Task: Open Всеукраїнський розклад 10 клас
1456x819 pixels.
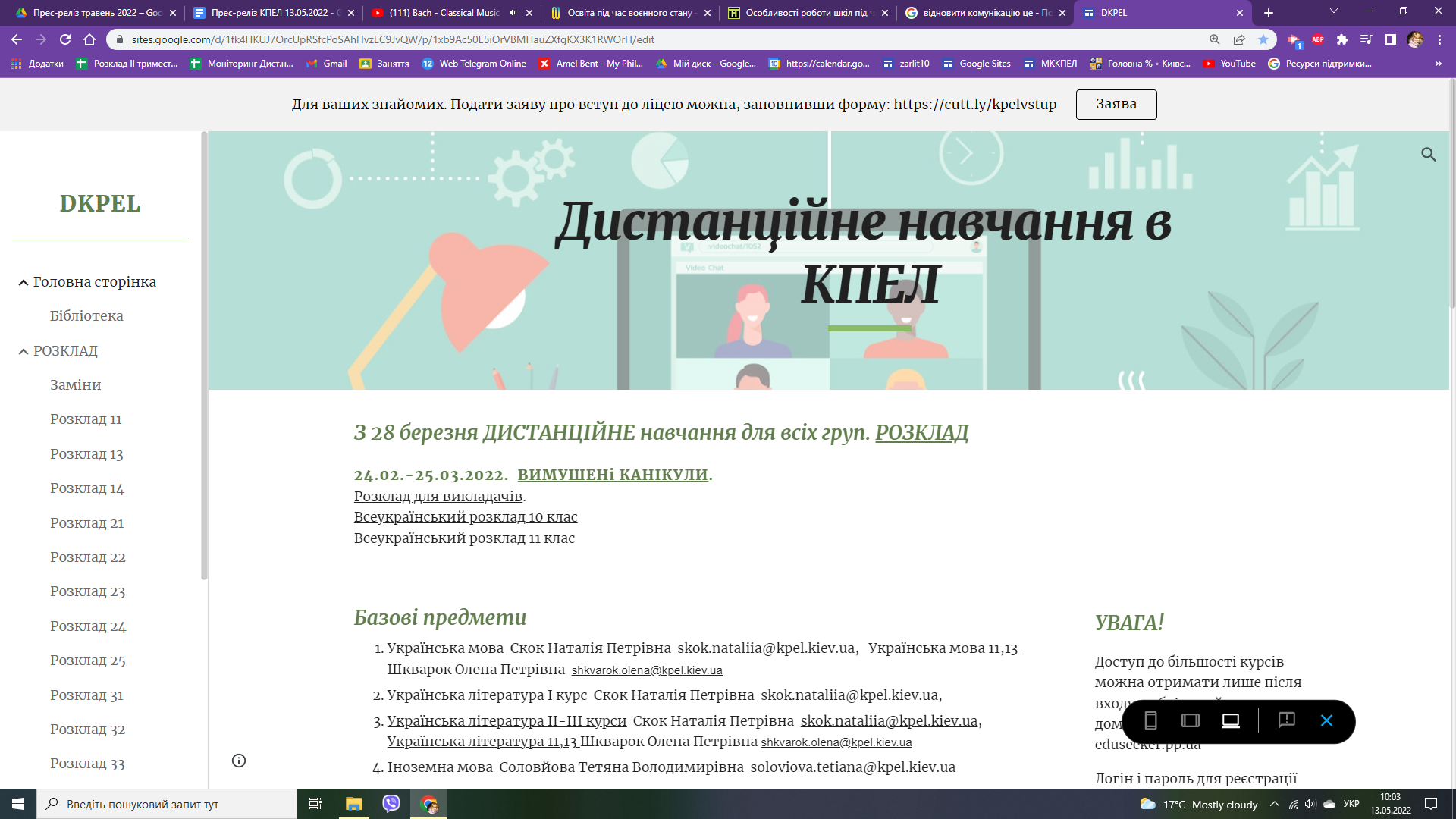Action: pyautogui.click(x=466, y=516)
